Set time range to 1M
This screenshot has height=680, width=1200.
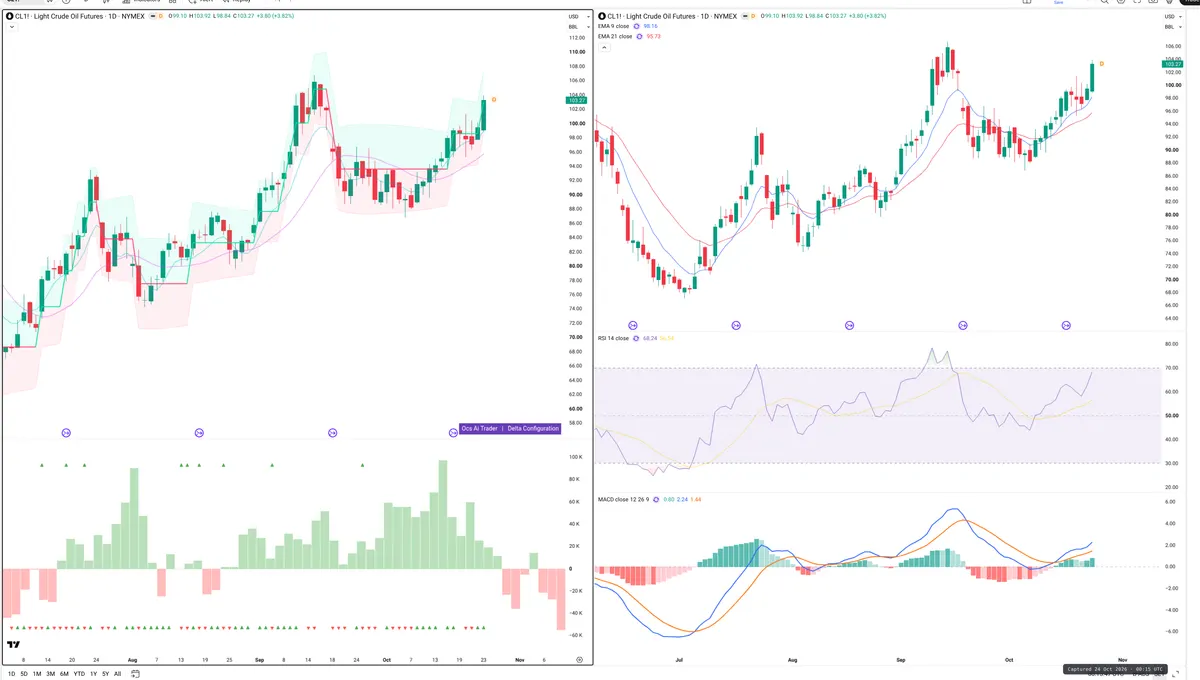[x=37, y=673]
